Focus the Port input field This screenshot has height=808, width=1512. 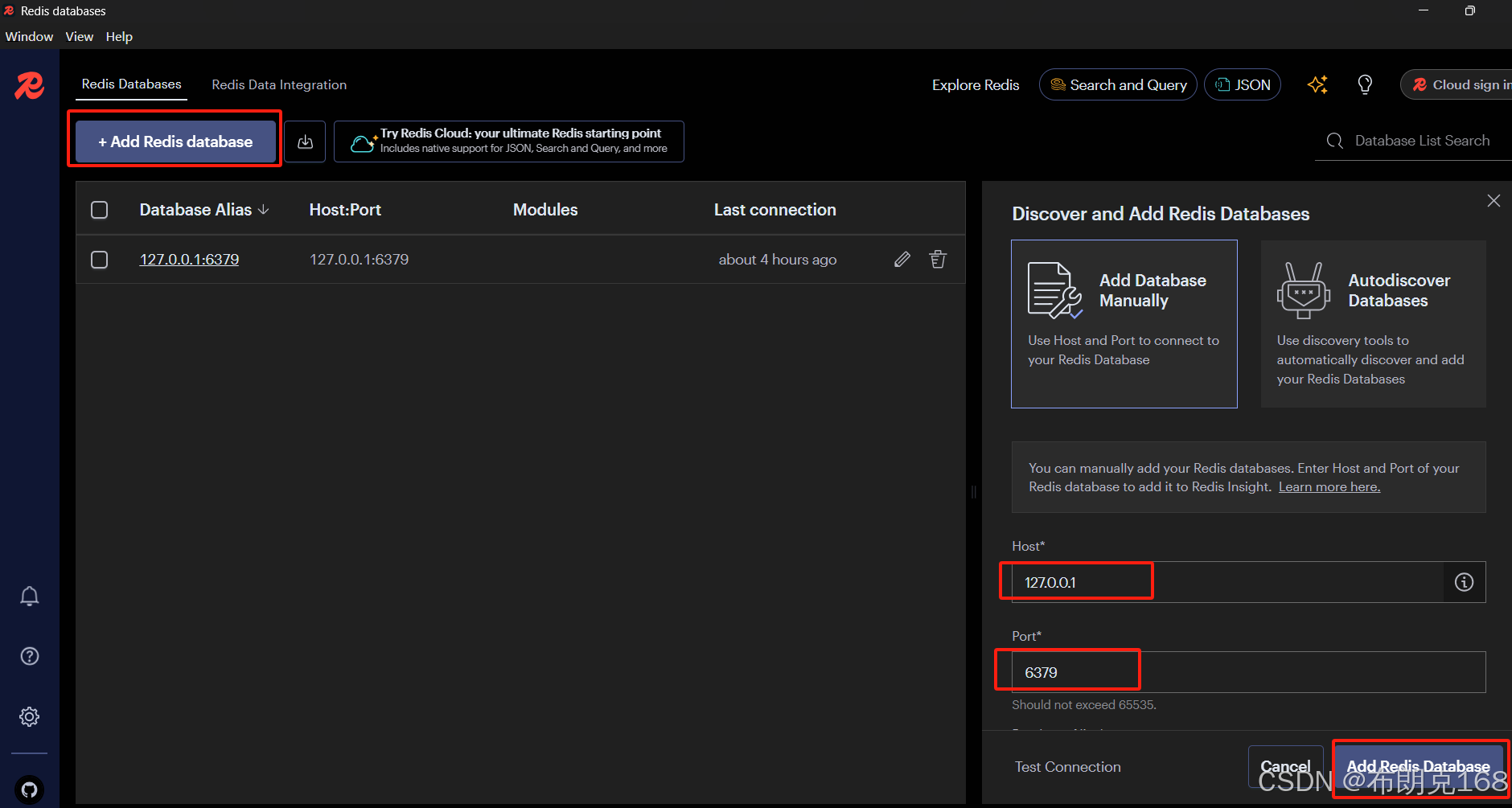(x=1248, y=672)
